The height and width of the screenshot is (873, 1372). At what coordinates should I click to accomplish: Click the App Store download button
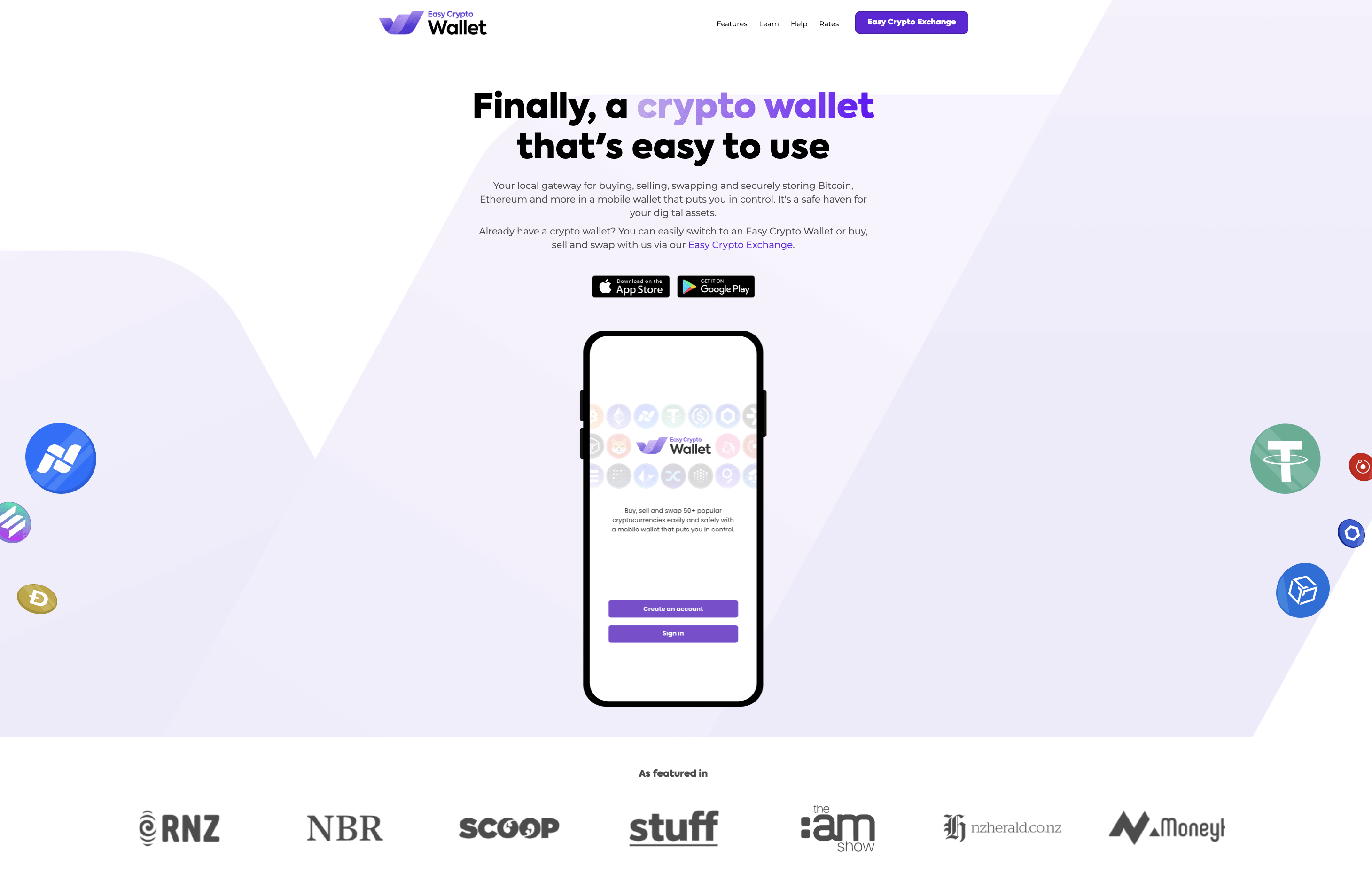point(631,287)
